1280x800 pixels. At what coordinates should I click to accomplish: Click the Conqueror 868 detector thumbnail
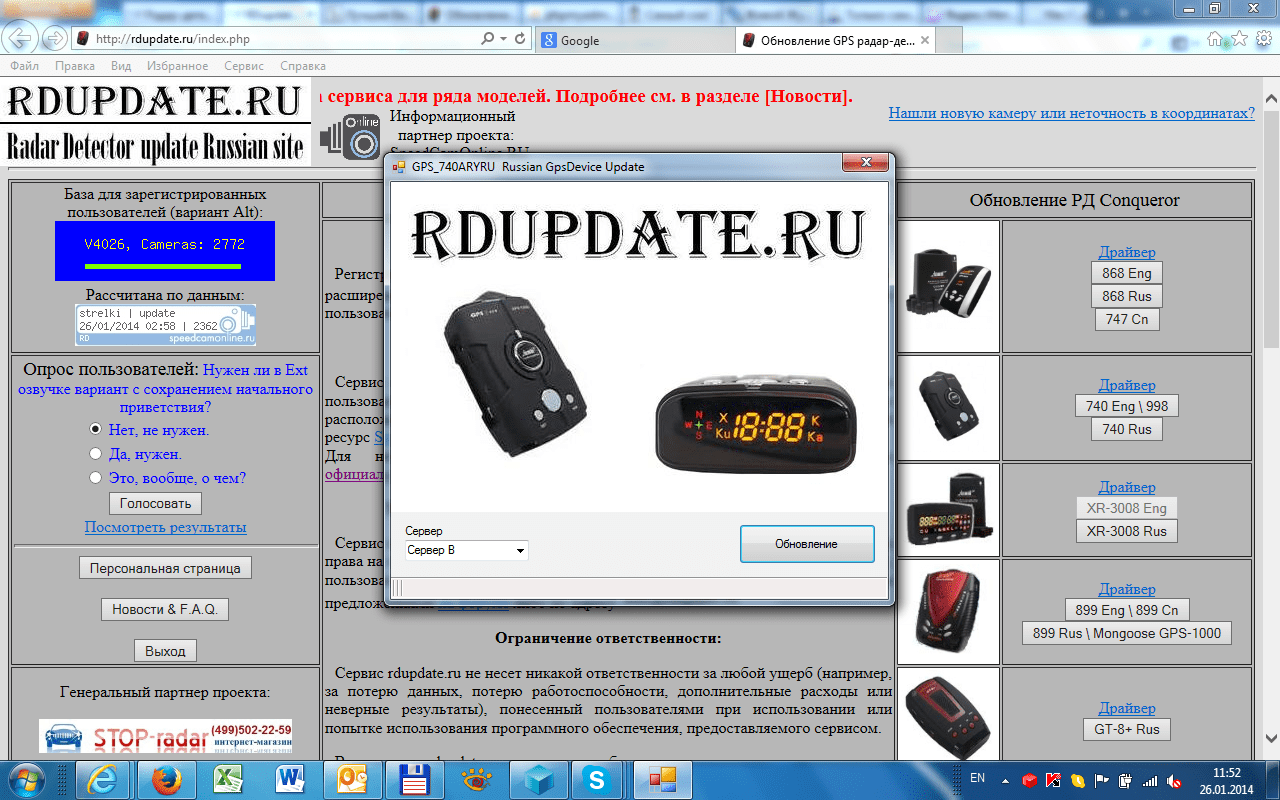pos(948,286)
